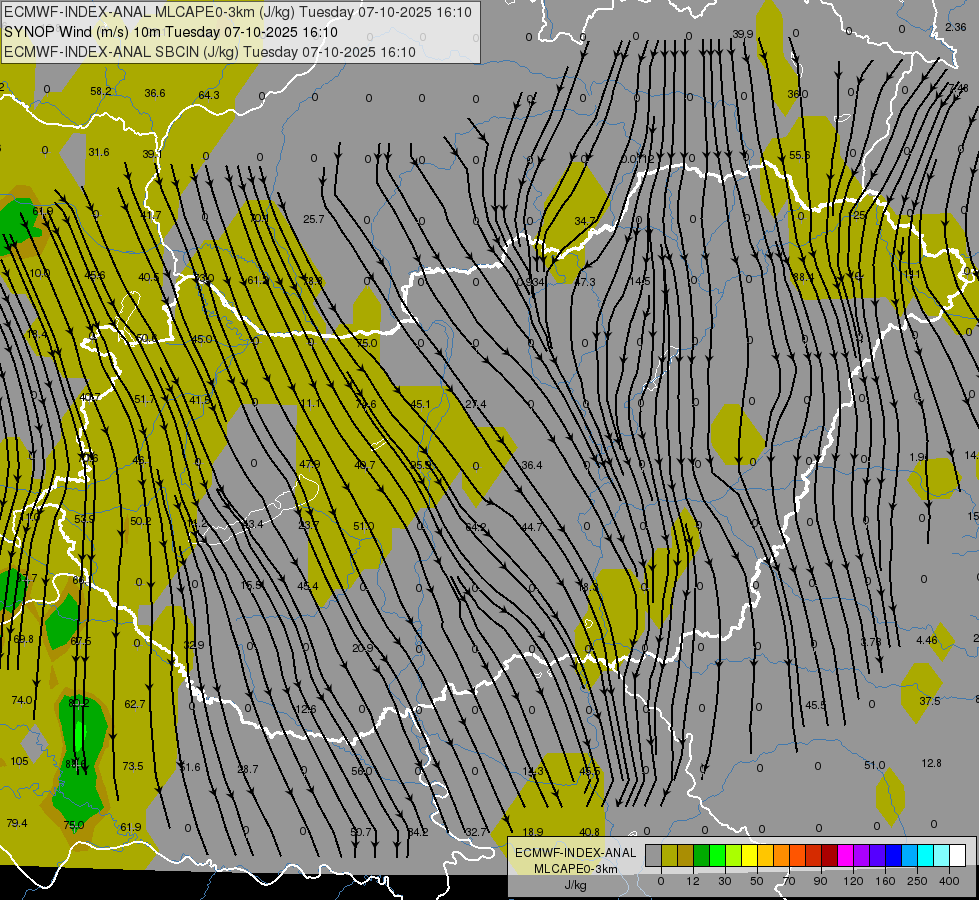Click the cyan swatch in the legend
The width and height of the screenshot is (979, 900).
coord(925,855)
